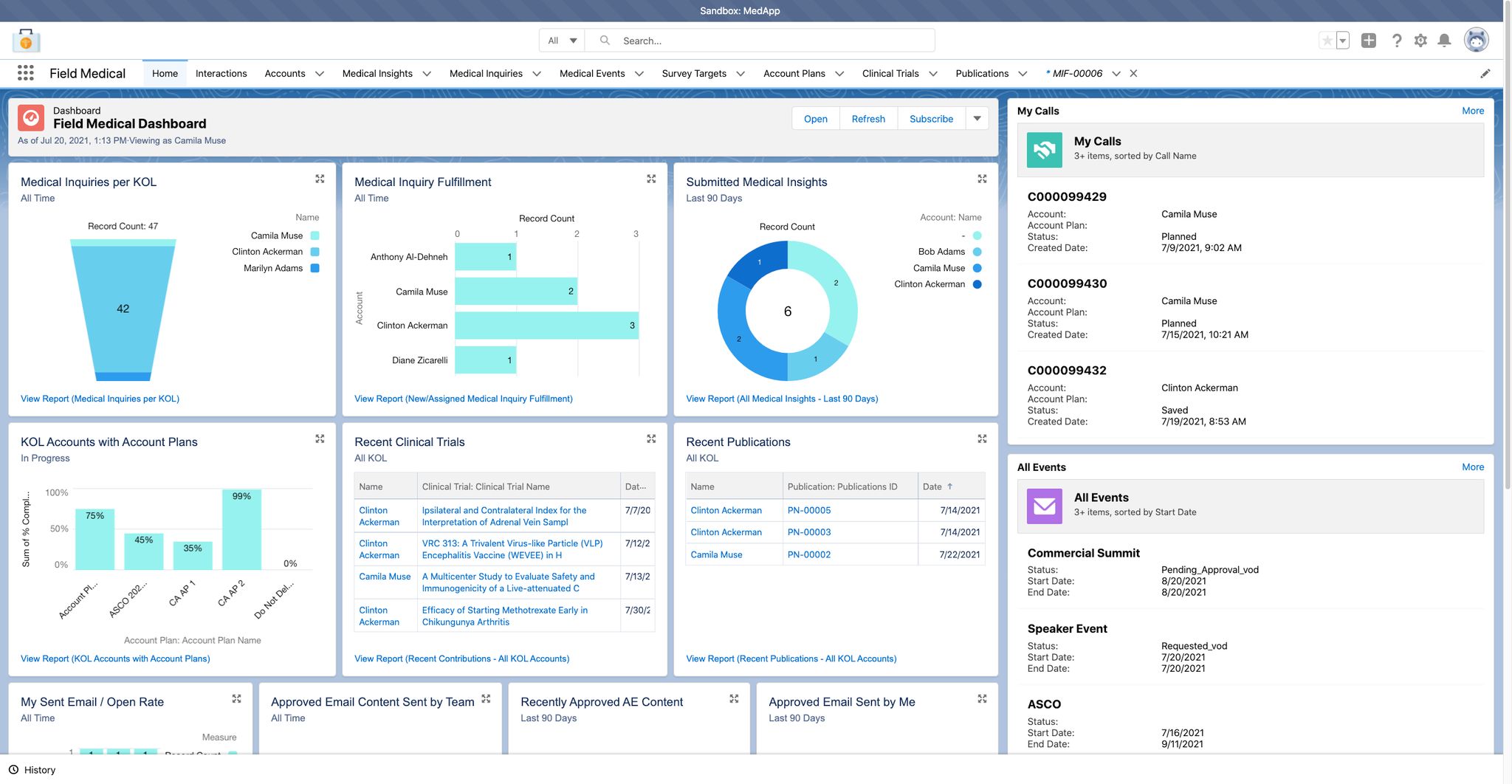Screen dimensions: 1512x784
Task: Open the Publications tab
Action: coord(982,73)
